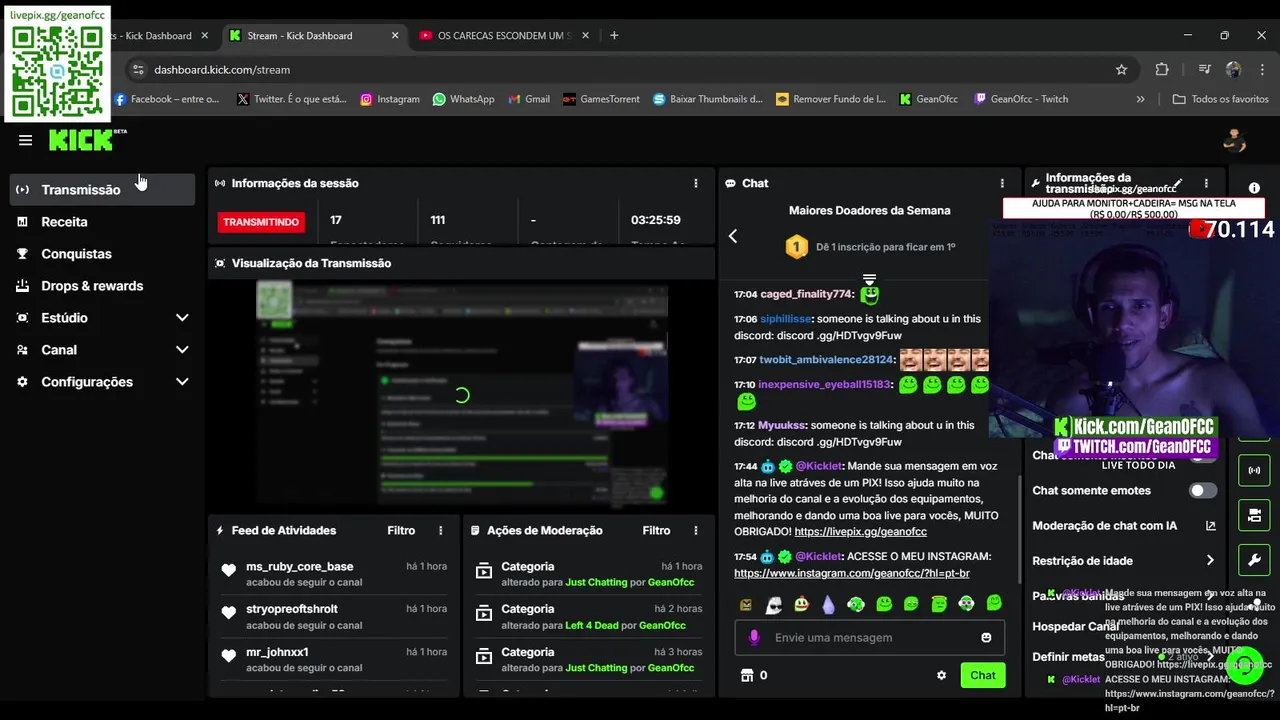Open Filtro in Ações de Moderação

[656, 531]
